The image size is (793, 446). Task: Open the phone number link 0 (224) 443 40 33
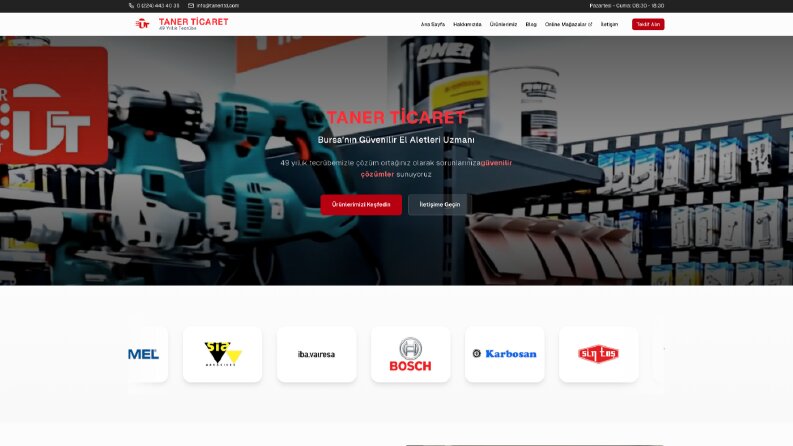click(158, 6)
